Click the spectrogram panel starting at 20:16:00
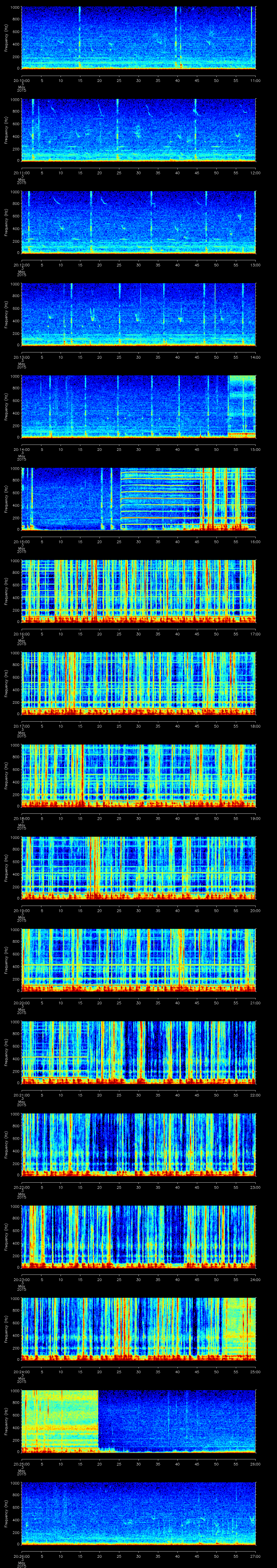Viewport: 277px width, 1568px height. click(139, 591)
